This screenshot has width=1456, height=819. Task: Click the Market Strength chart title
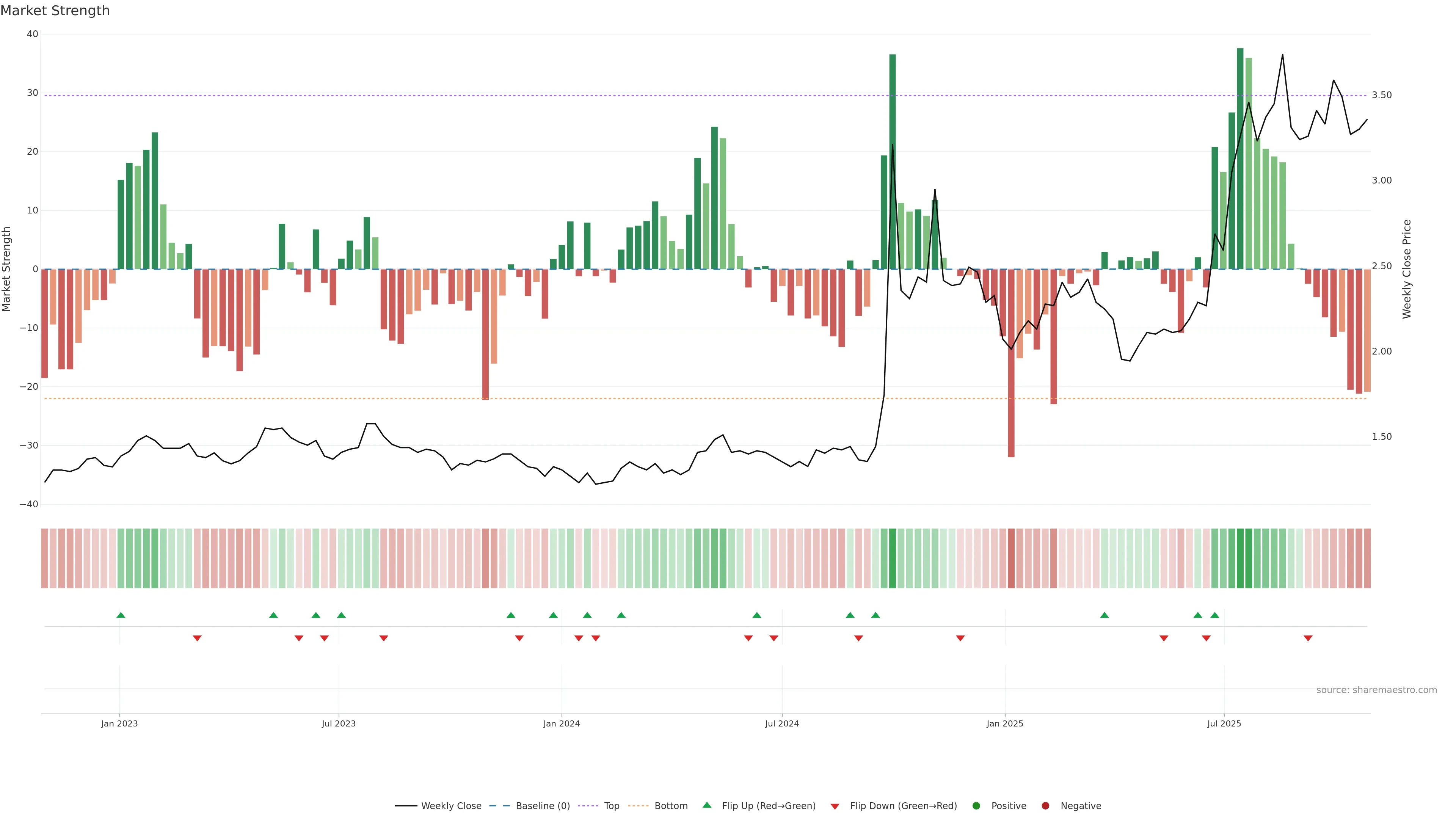pyautogui.click(x=55, y=11)
